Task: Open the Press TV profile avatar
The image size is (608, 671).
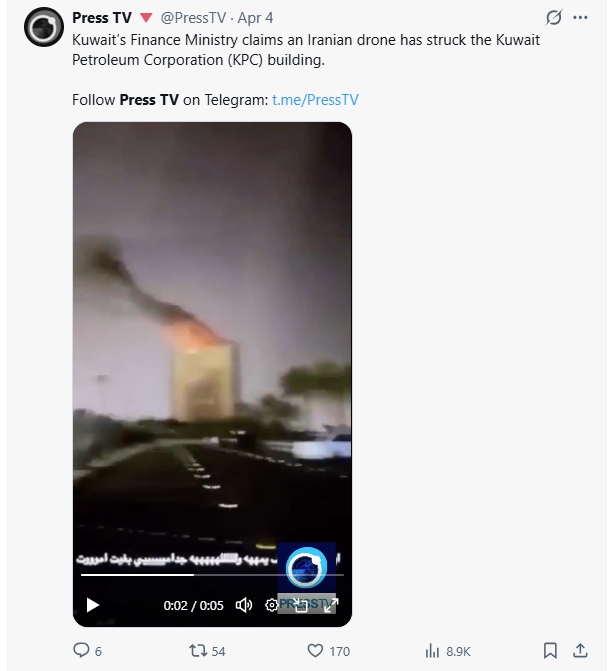Action: click(x=44, y=27)
